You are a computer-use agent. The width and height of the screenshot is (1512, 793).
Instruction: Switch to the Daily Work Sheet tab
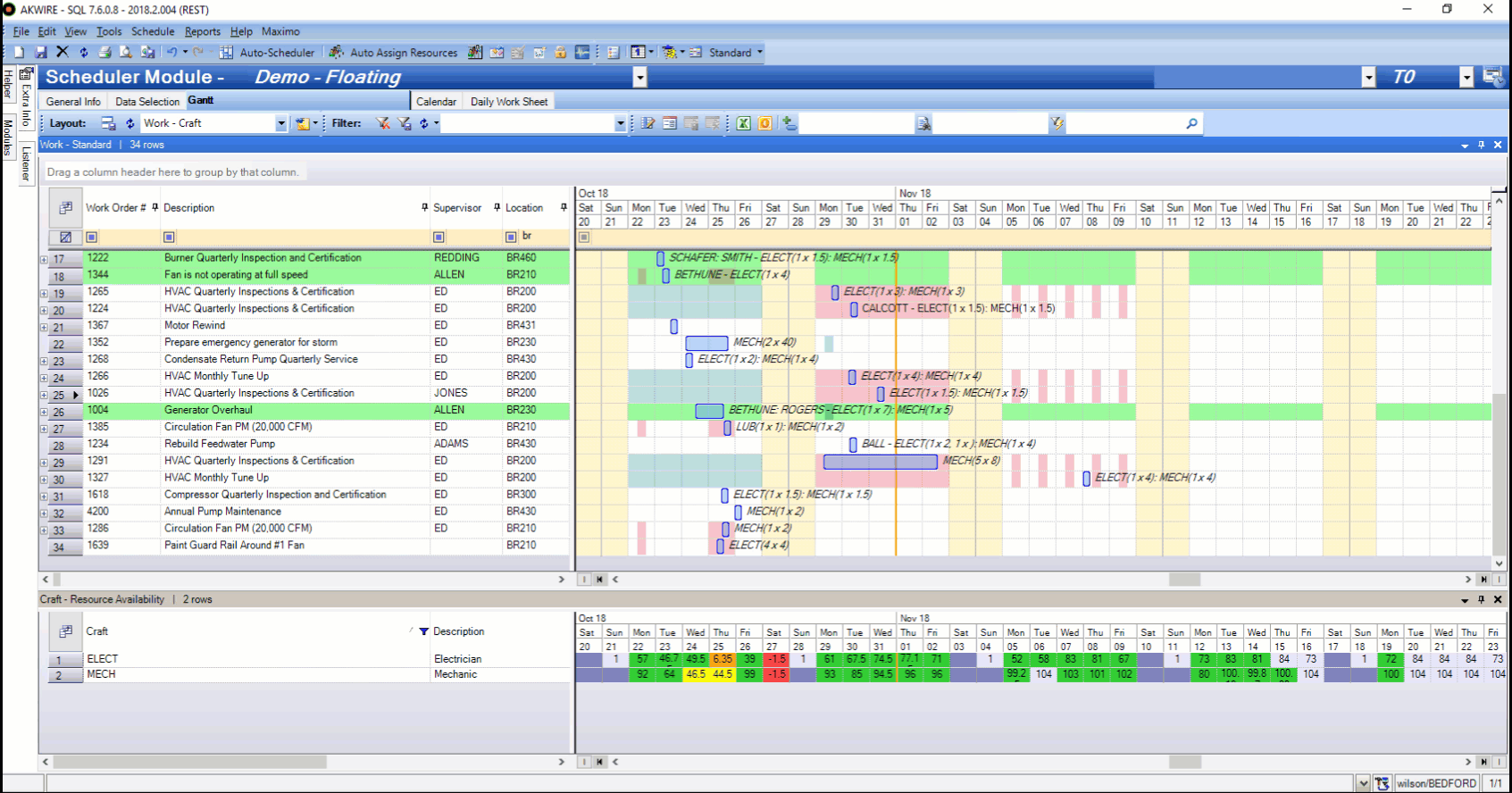(x=509, y=102)
